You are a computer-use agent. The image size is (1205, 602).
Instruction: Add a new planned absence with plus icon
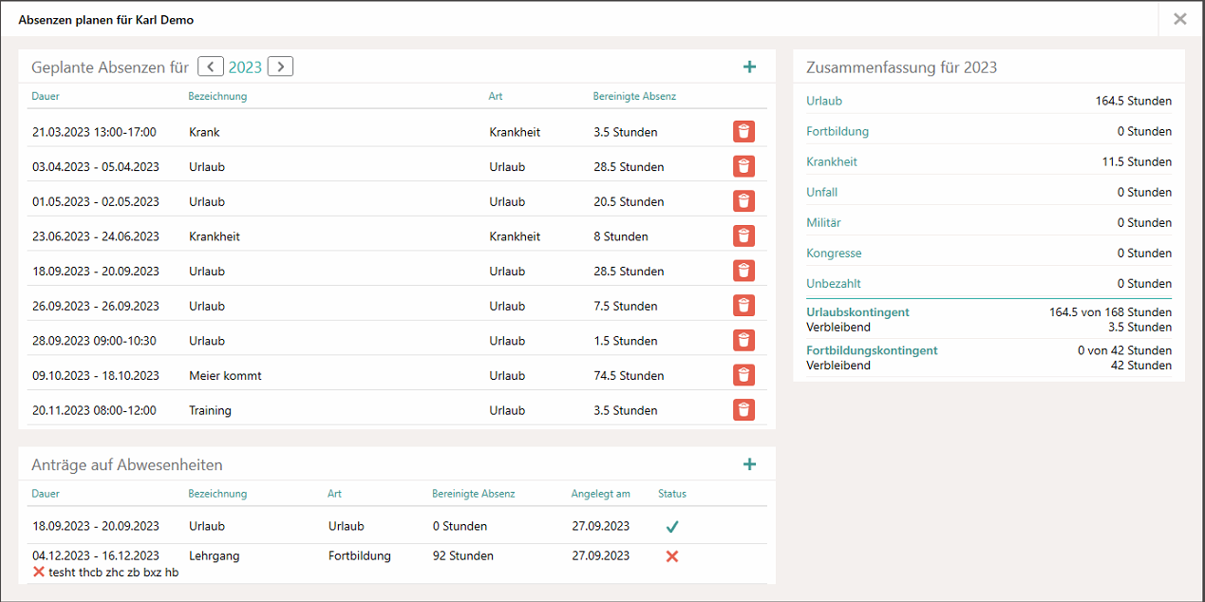click(749, 67)
